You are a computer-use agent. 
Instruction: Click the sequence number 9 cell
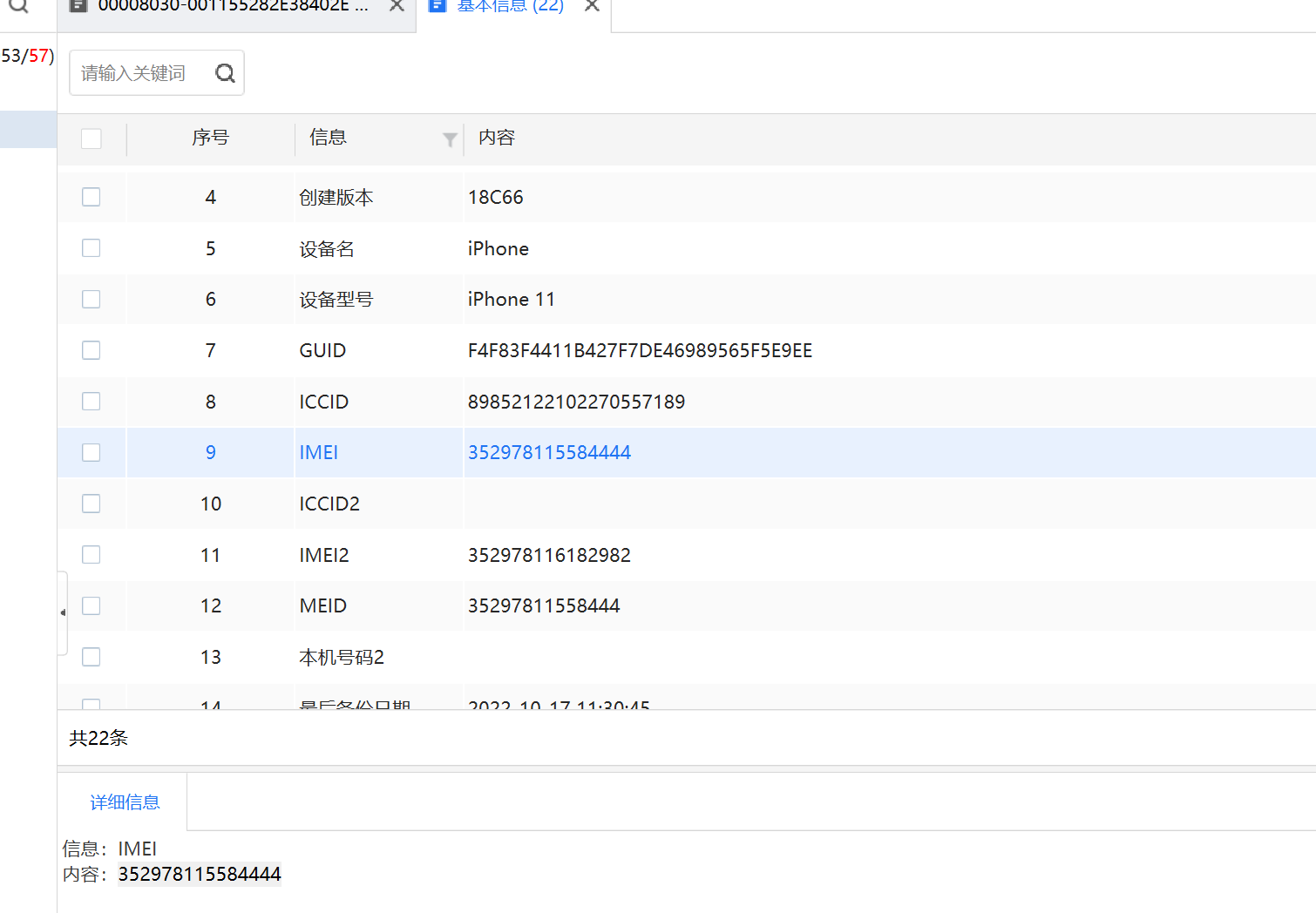tap(210, 452)
